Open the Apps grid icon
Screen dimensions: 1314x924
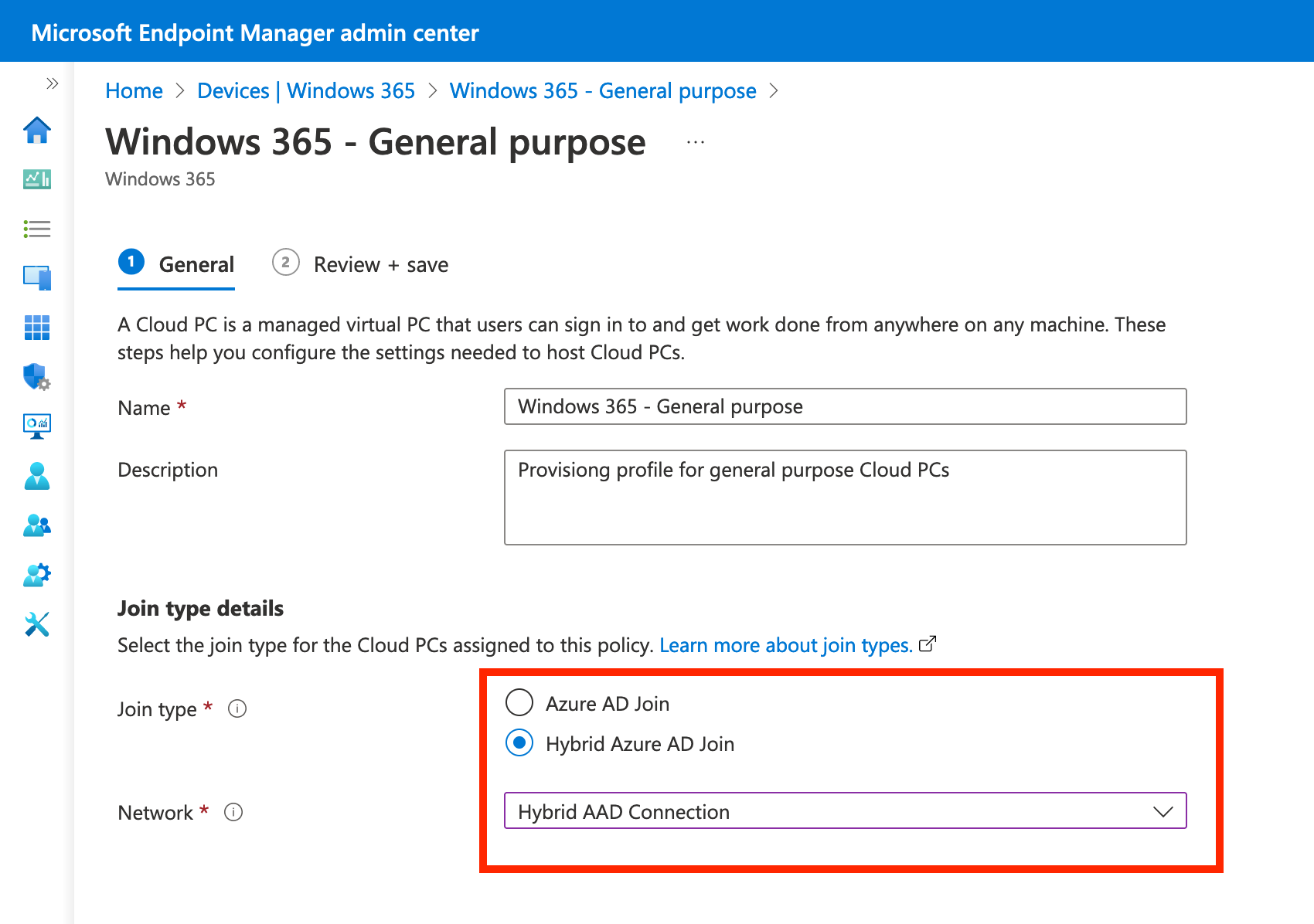point(37,328)
